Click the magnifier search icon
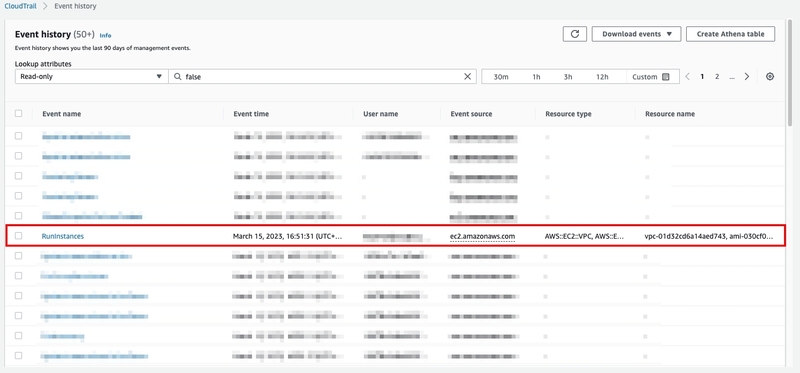 point(178,77)
